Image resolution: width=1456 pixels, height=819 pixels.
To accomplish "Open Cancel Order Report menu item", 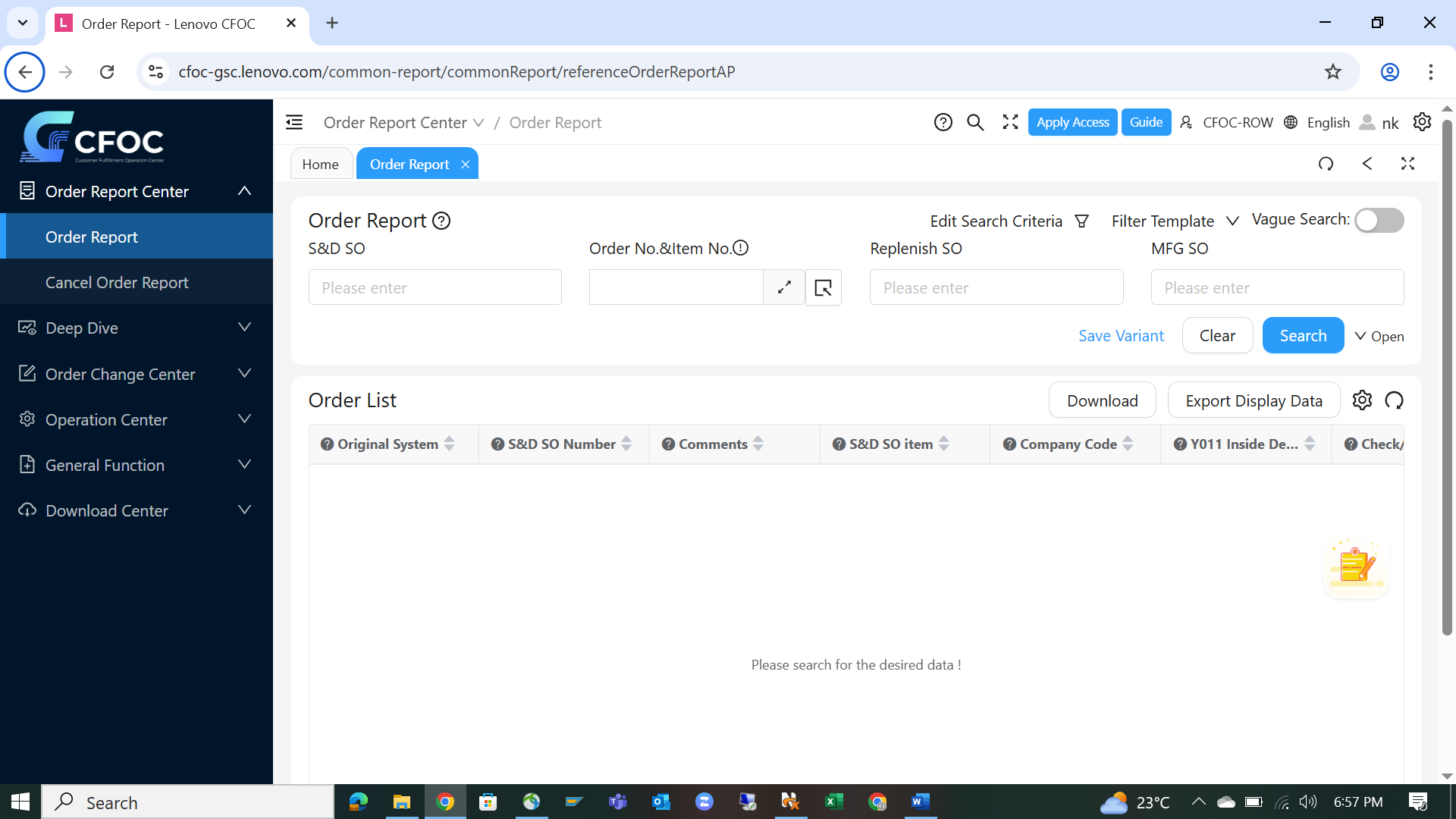I will pos(117,282).
